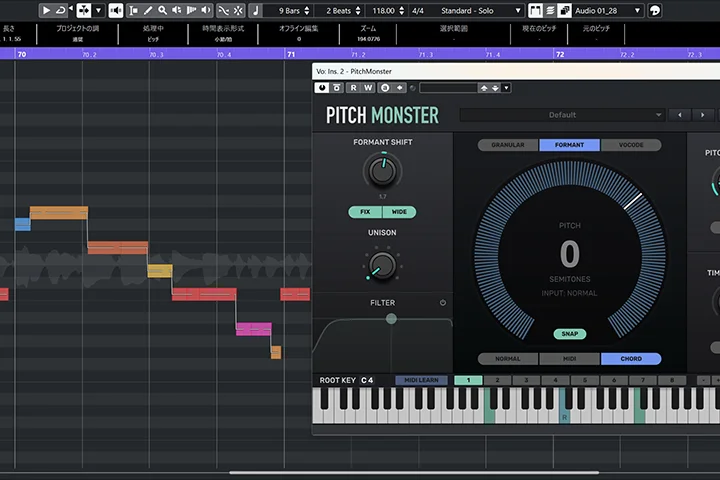Toggle the Audition Loop icon
The width and height of the screenshot is (720, 480).
(60, 10)
